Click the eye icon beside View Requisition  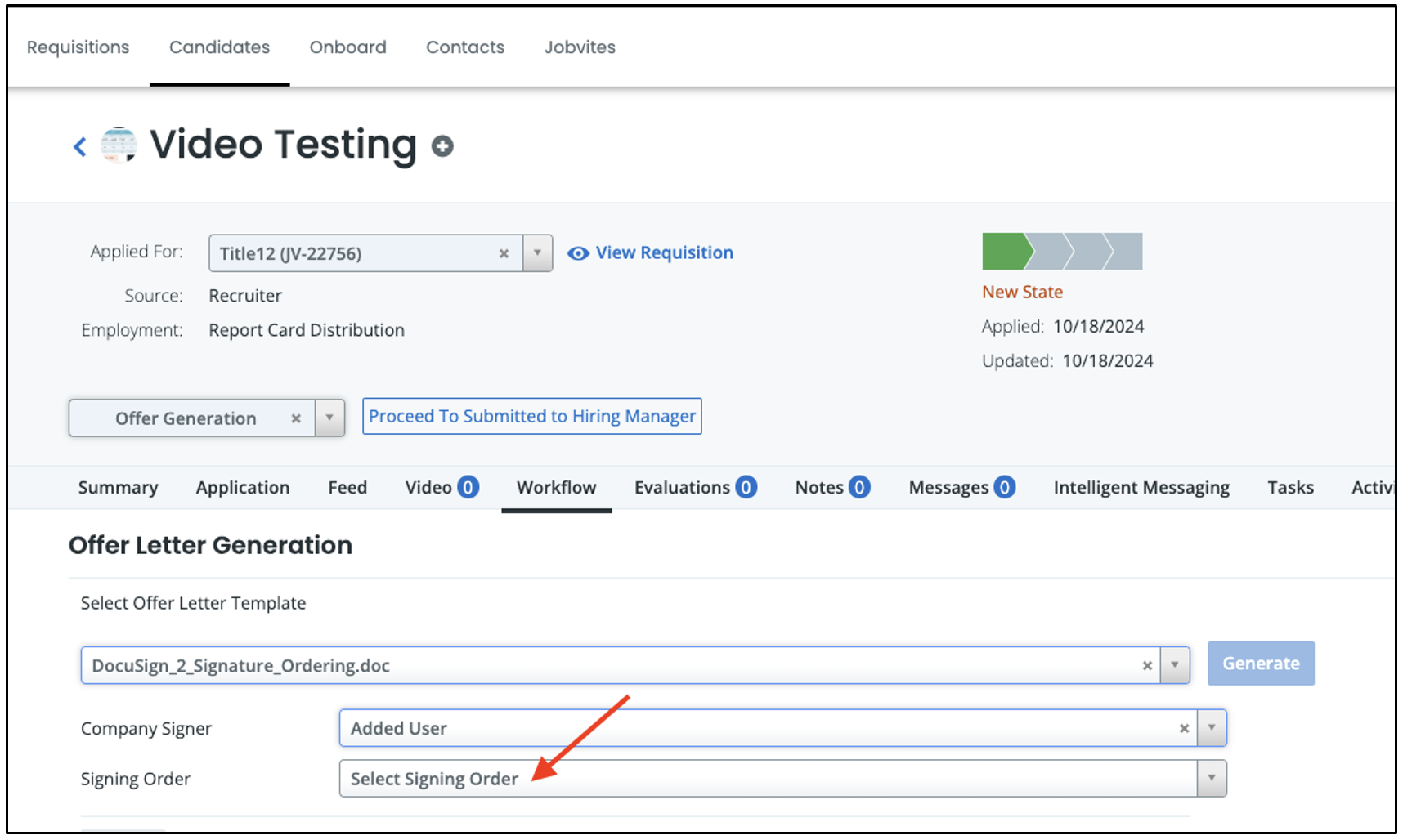coord(579,253)
